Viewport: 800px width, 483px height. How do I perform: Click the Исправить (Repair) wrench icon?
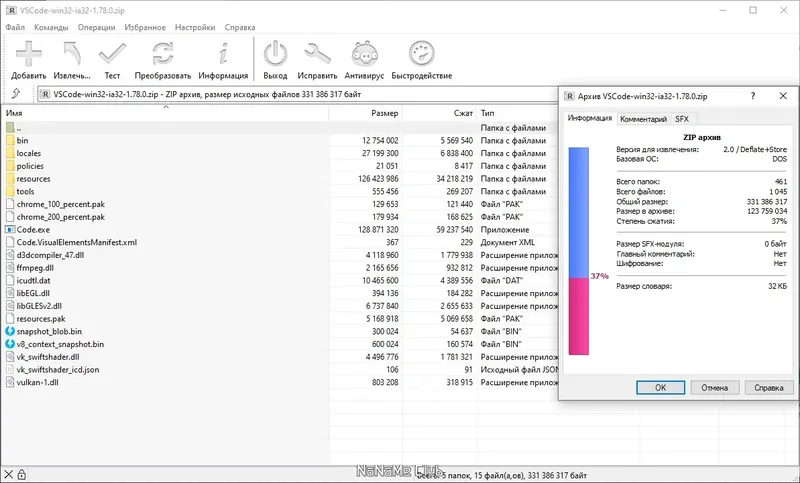point(317,54)
